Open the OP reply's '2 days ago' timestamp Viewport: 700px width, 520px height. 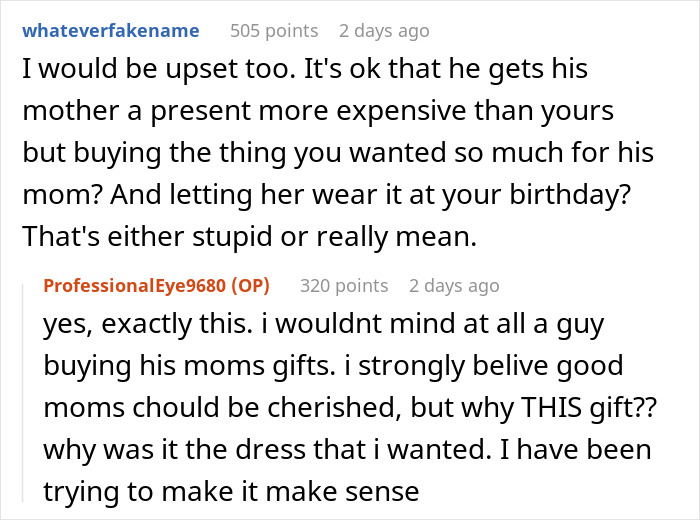pyautogui.click(x=453, y=286)
